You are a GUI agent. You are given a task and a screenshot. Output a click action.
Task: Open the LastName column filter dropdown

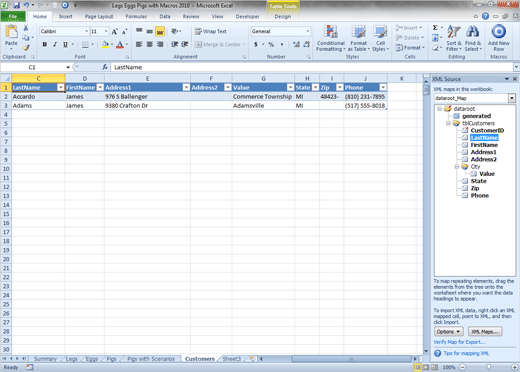click(x=61, y=88)
